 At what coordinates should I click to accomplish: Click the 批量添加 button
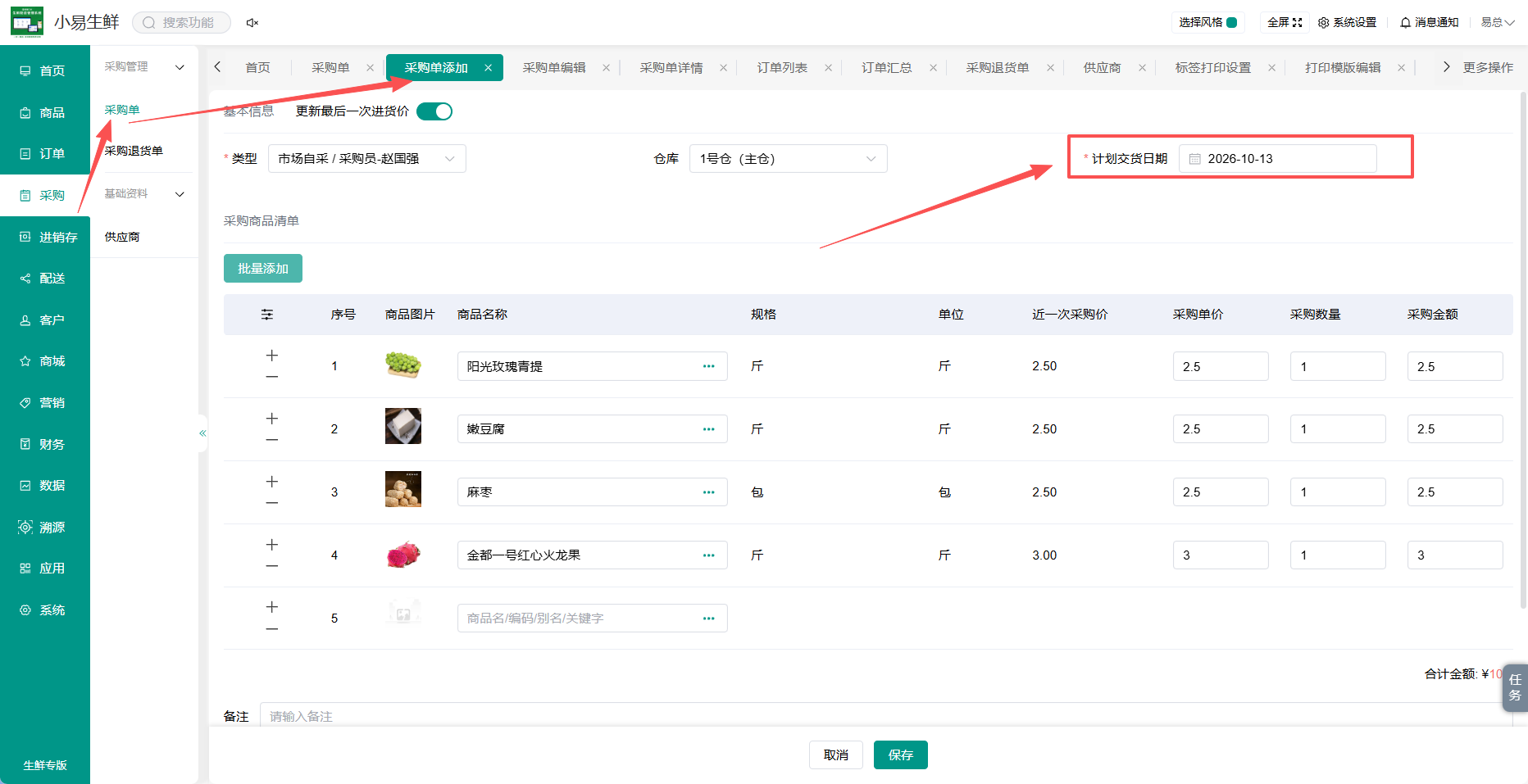point(263,269)
